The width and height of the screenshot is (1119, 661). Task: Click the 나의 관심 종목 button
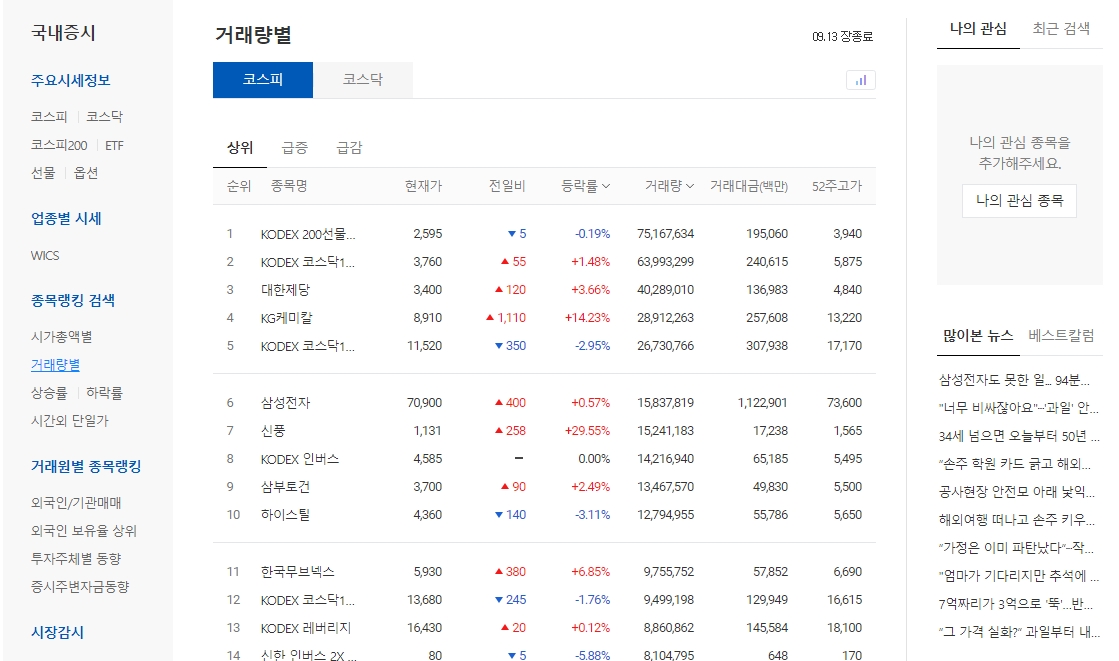click(x=1018, y=200)
